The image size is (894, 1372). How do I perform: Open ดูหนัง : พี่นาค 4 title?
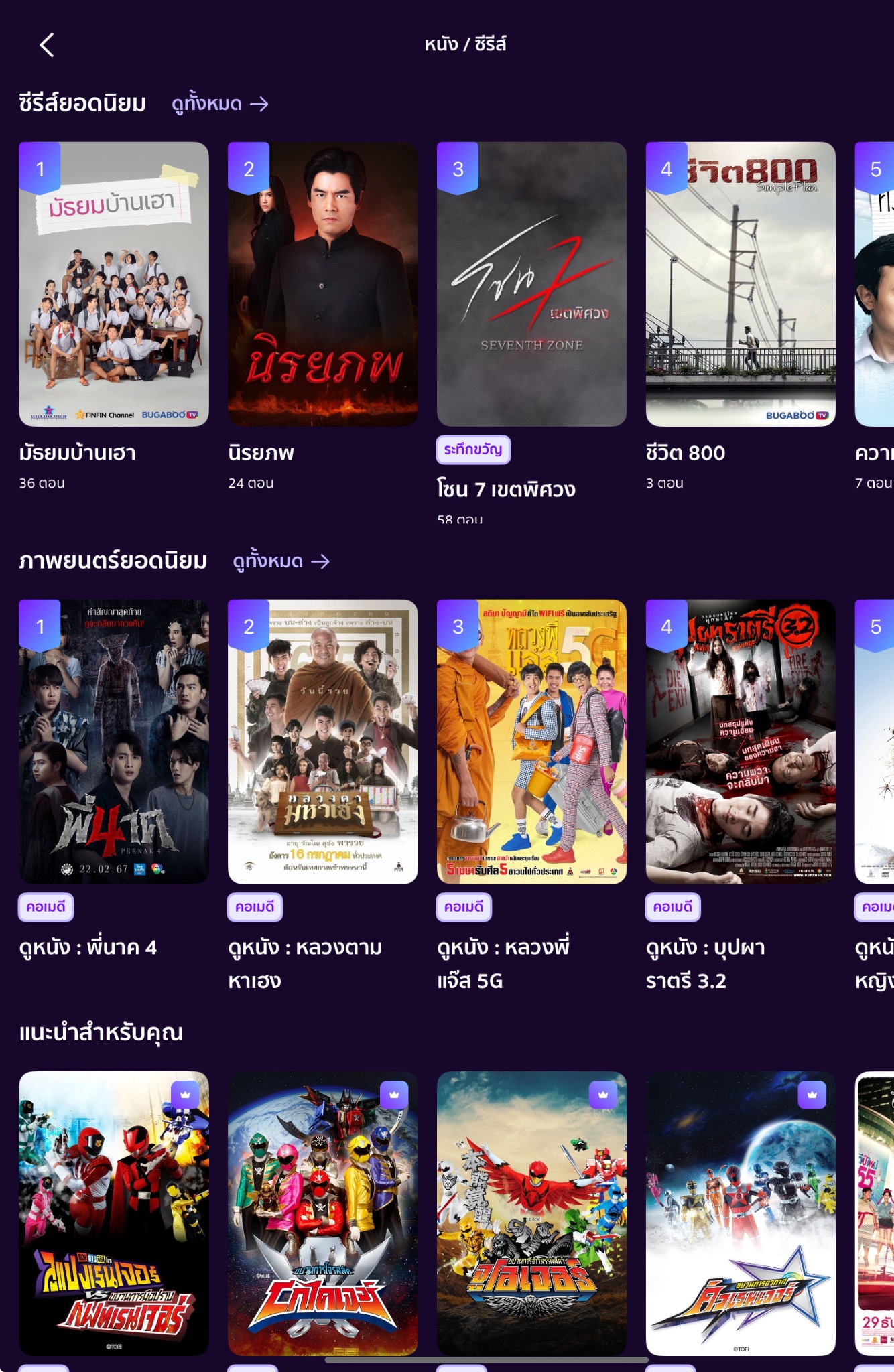pyautogui.click(x=88, y=947)
